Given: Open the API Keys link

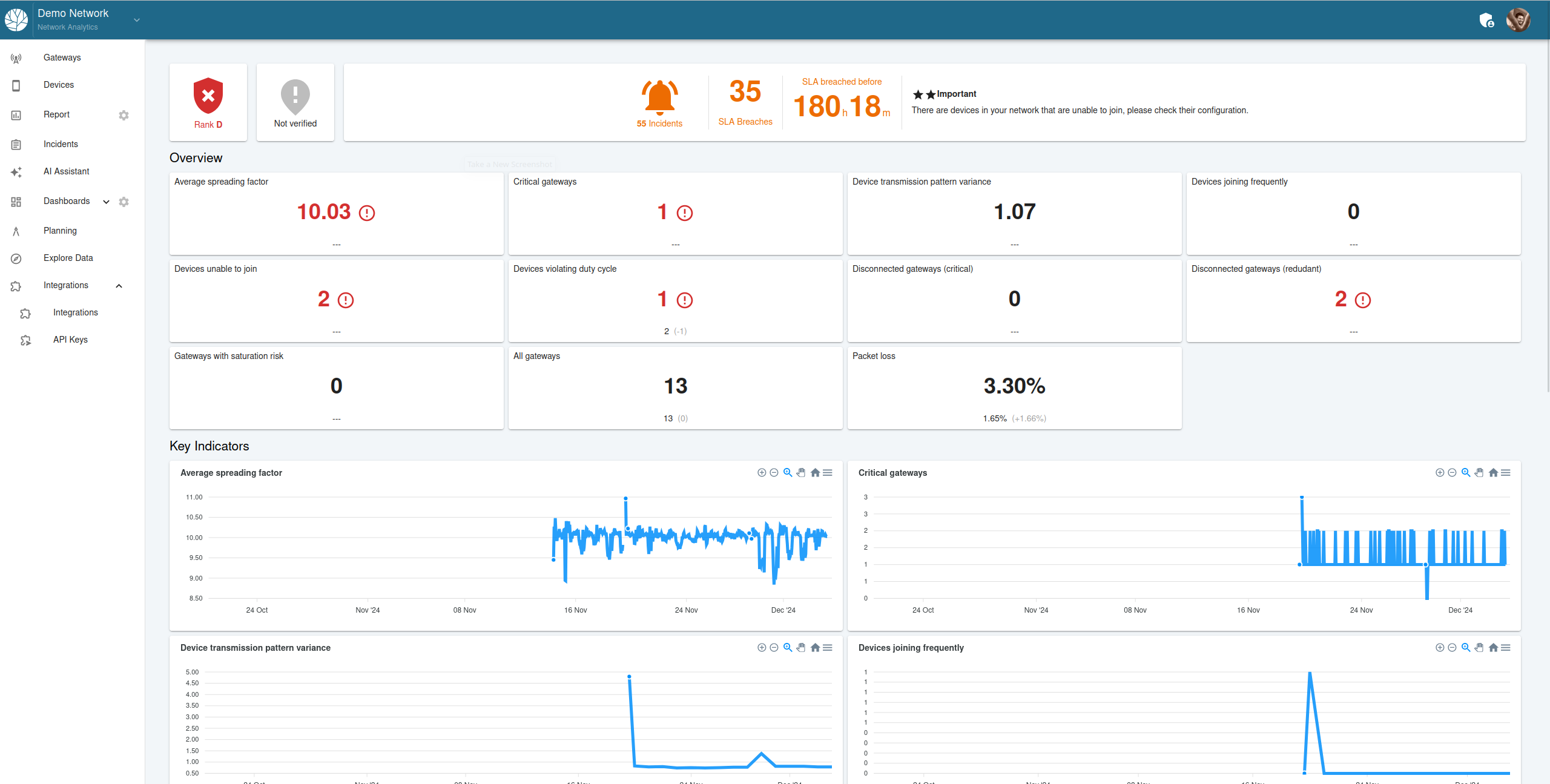Looking at the screenshot, I should [70, 340].
